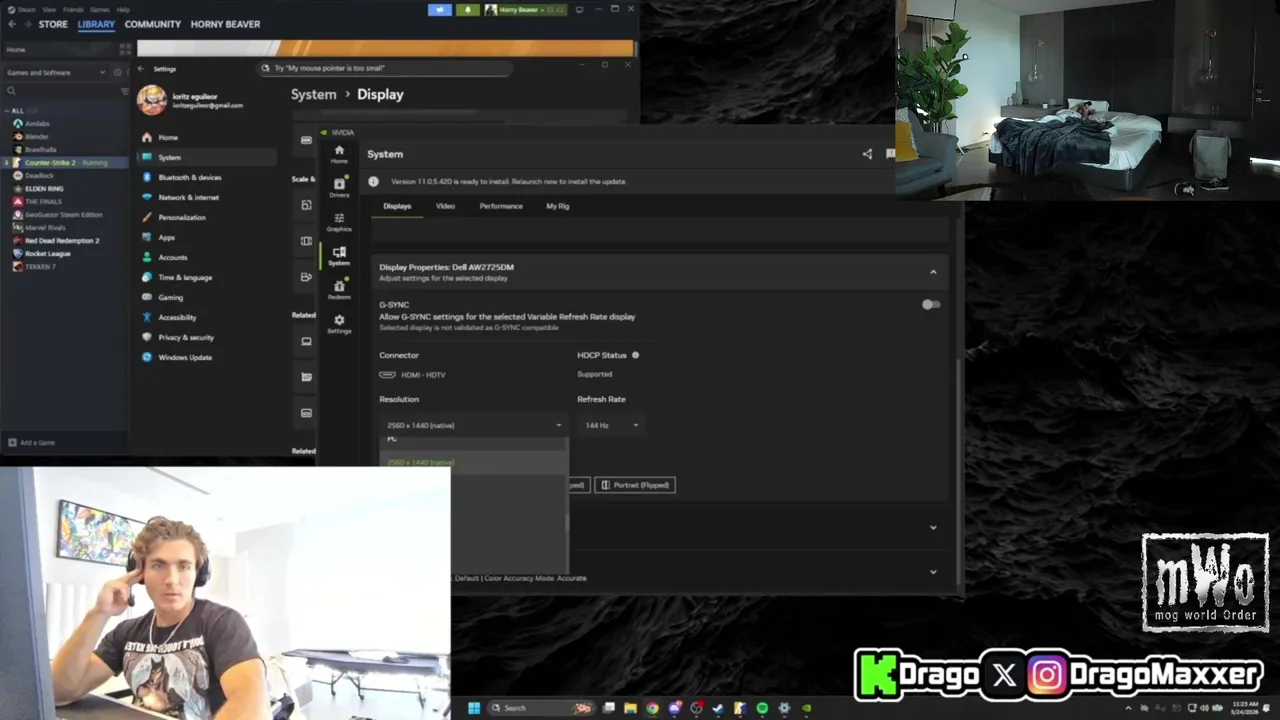Viewport: 1280px width, 720px height.
Task: Open Personalization in Windows Settings
Action: [x=207, y=217]
